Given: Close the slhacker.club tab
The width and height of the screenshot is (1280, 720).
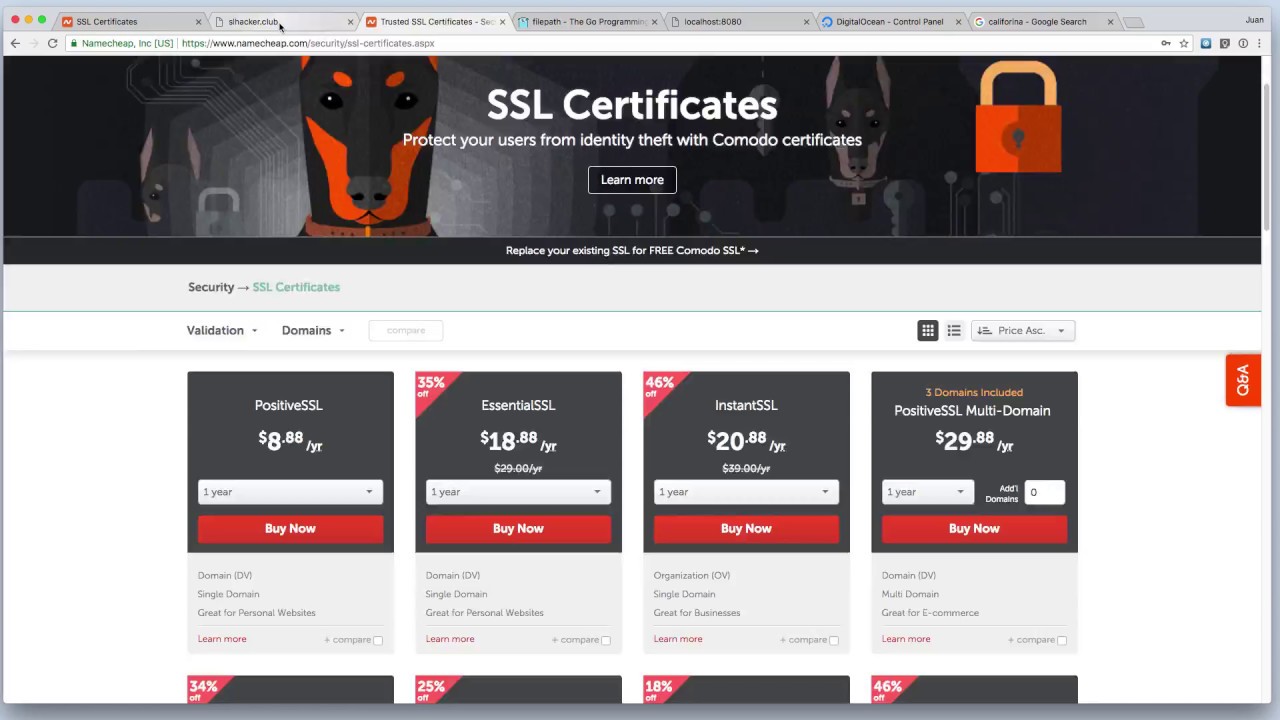Looking at the screenshot, I should pyautogui.click(x=350, y=22).
